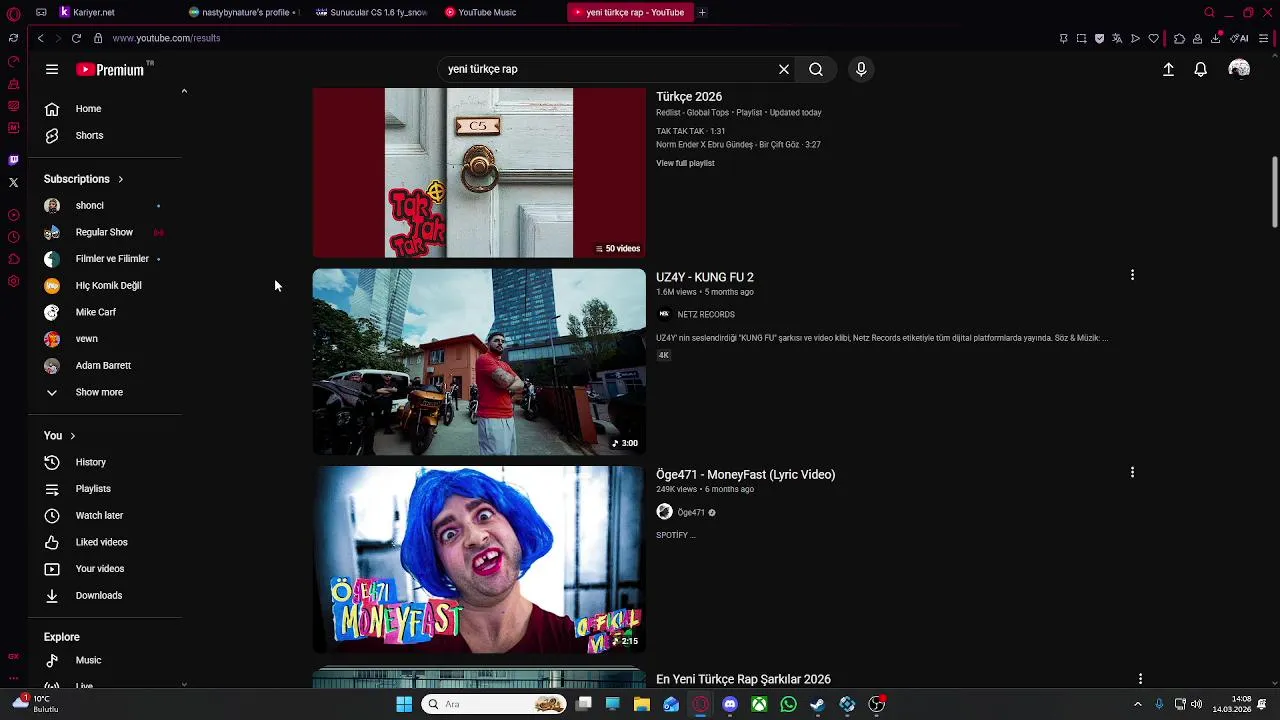Open options for En Yeni Türkçe Rap playlist
Viewport: 1280px width, 720px height.
tap(1140, 679)
